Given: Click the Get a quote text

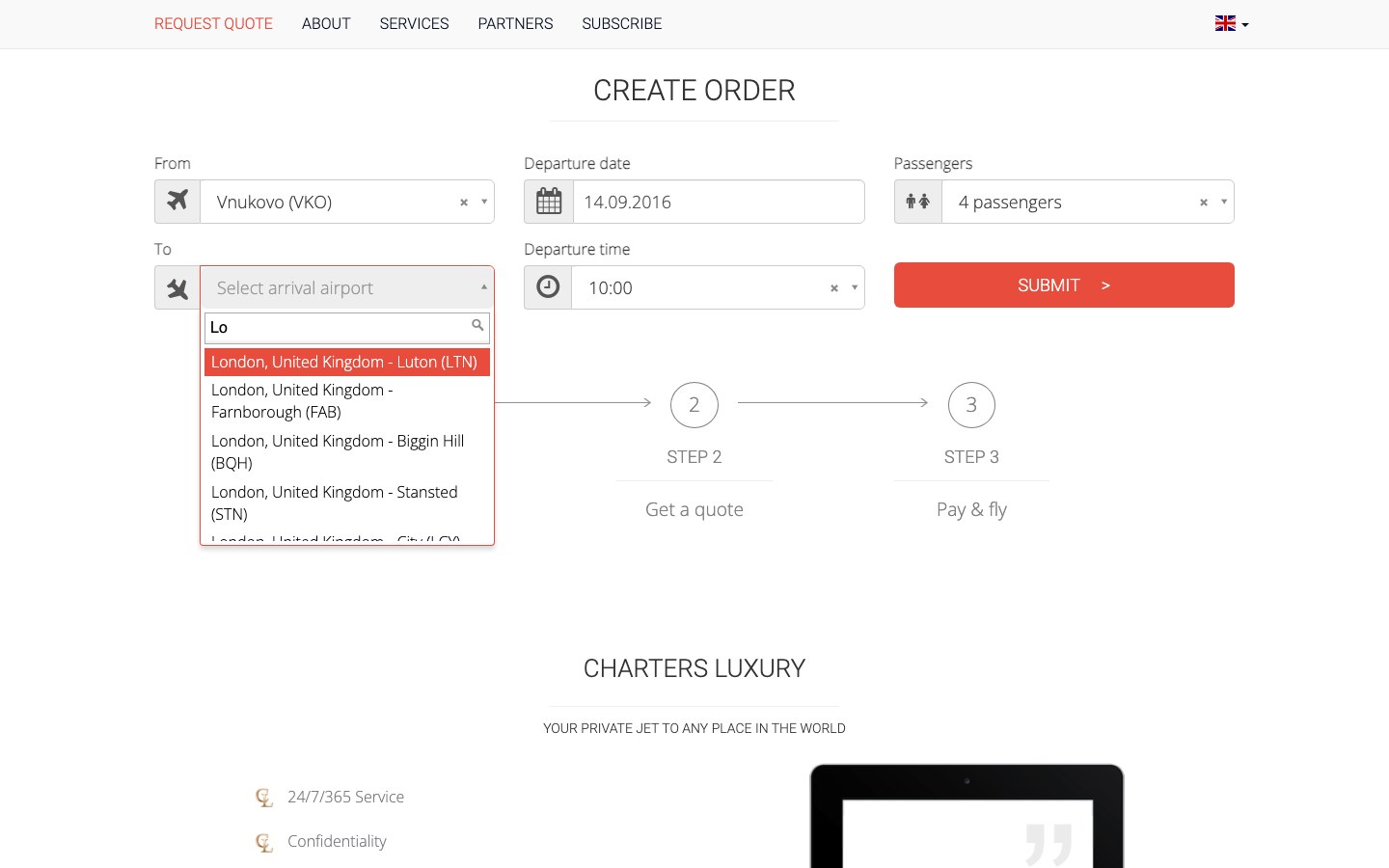Looking at the screenshot, I should (x=694, y=509).
